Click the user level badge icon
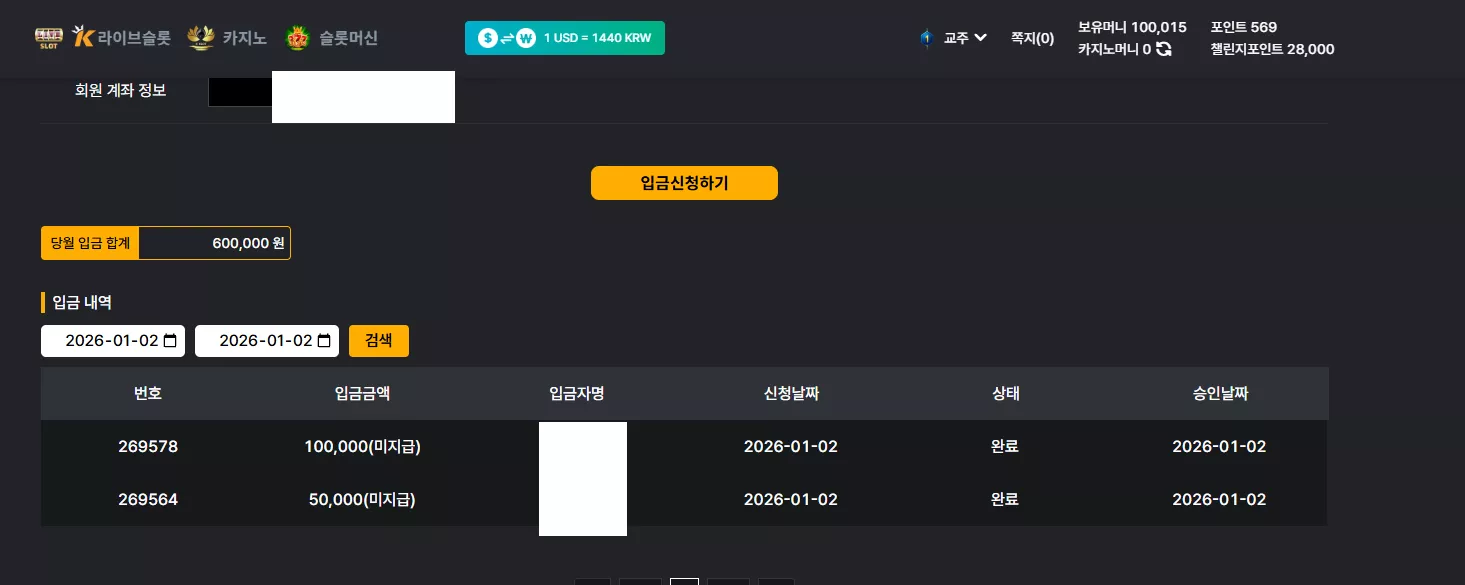Viewport: 1465px width, 585px height. click(926, 38)
